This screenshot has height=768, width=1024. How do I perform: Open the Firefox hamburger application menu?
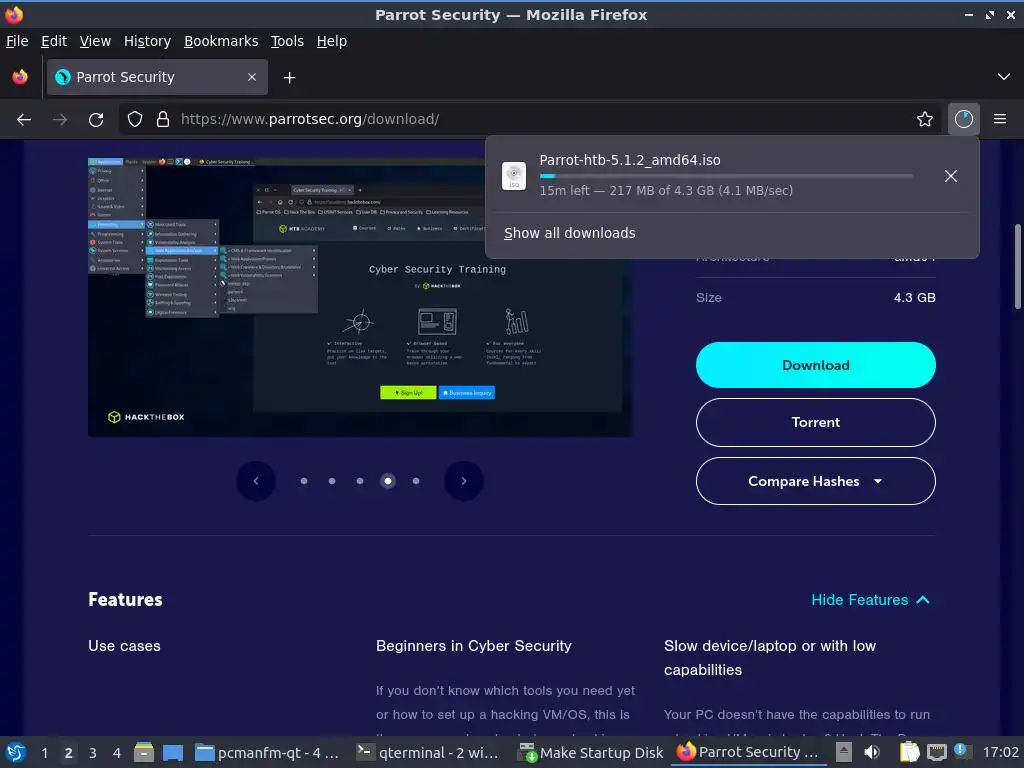coord(999,120)
